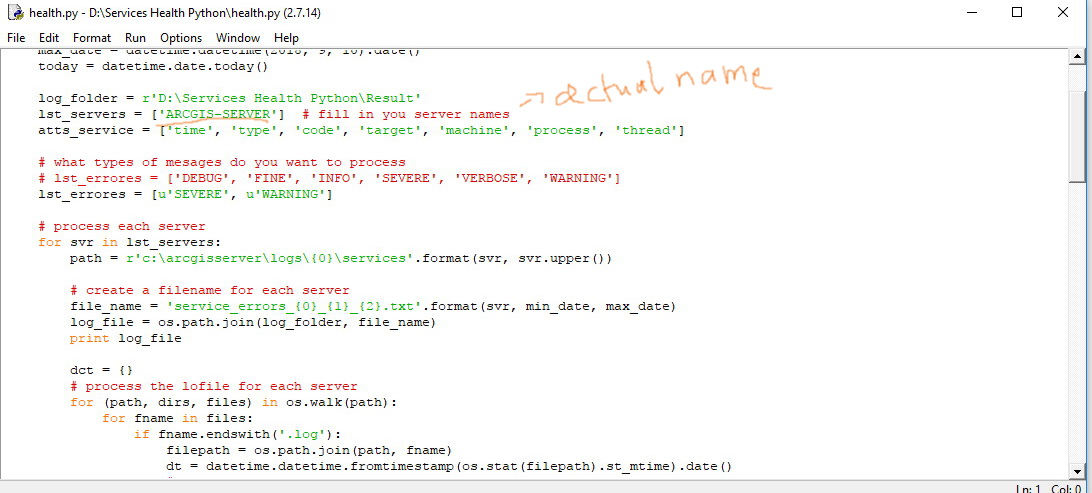Maximize the health.py window
The width and height of the screenshot is (1092, 493).
[1017, 13]
